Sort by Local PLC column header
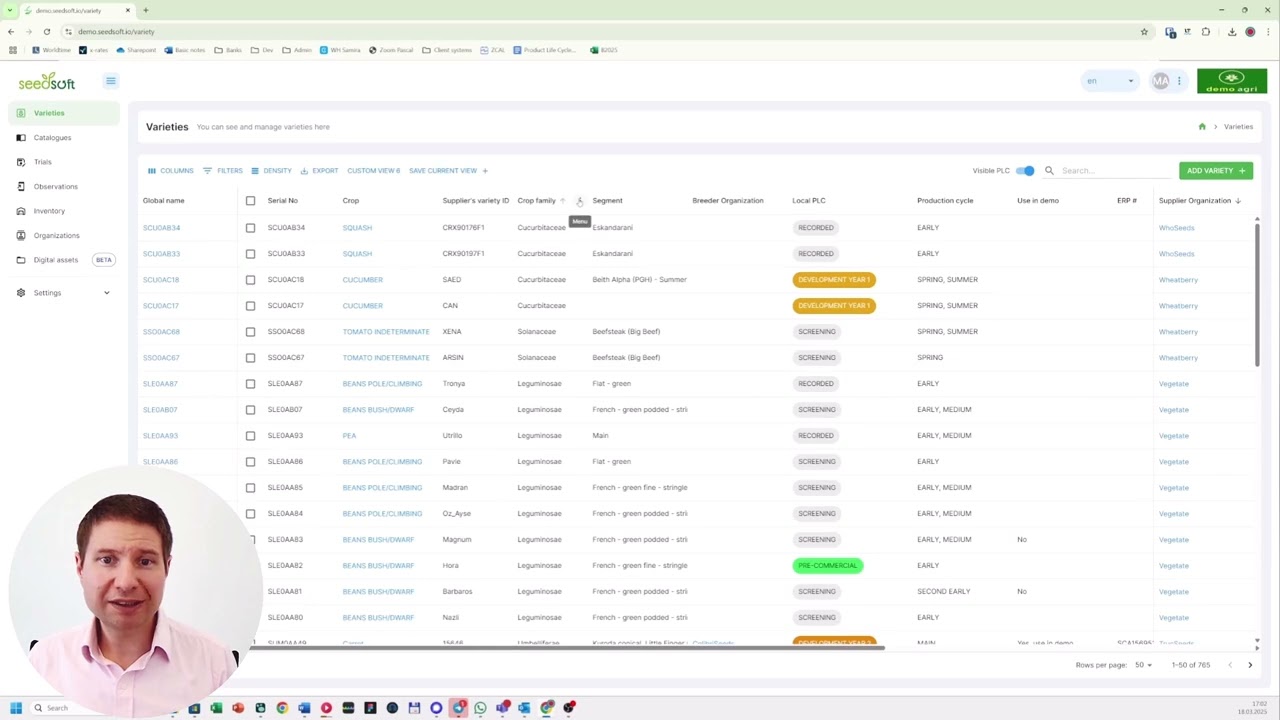This screenshot has width=1280, height=720. [x=809, y=201]
